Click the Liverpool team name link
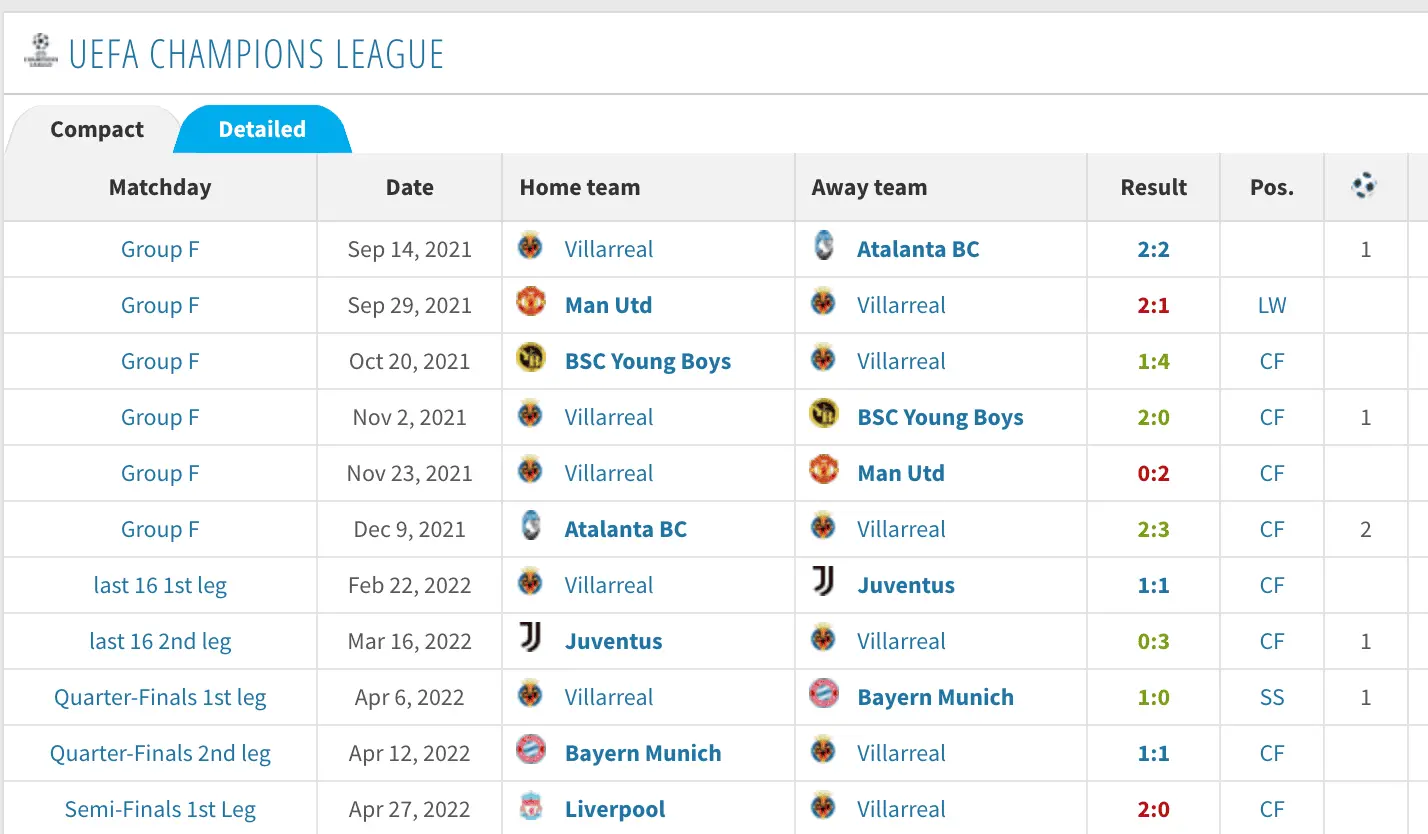 tap(614, 809)
